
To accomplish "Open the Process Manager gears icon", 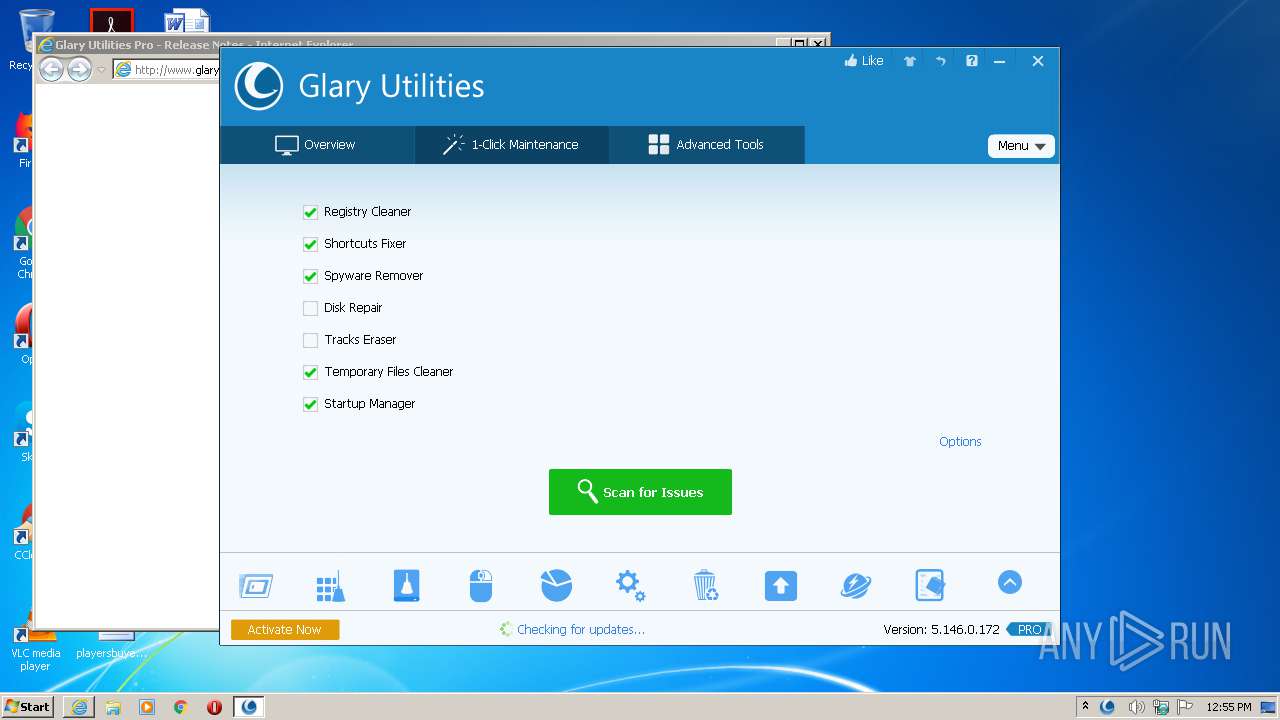I will tap(630, 585).
